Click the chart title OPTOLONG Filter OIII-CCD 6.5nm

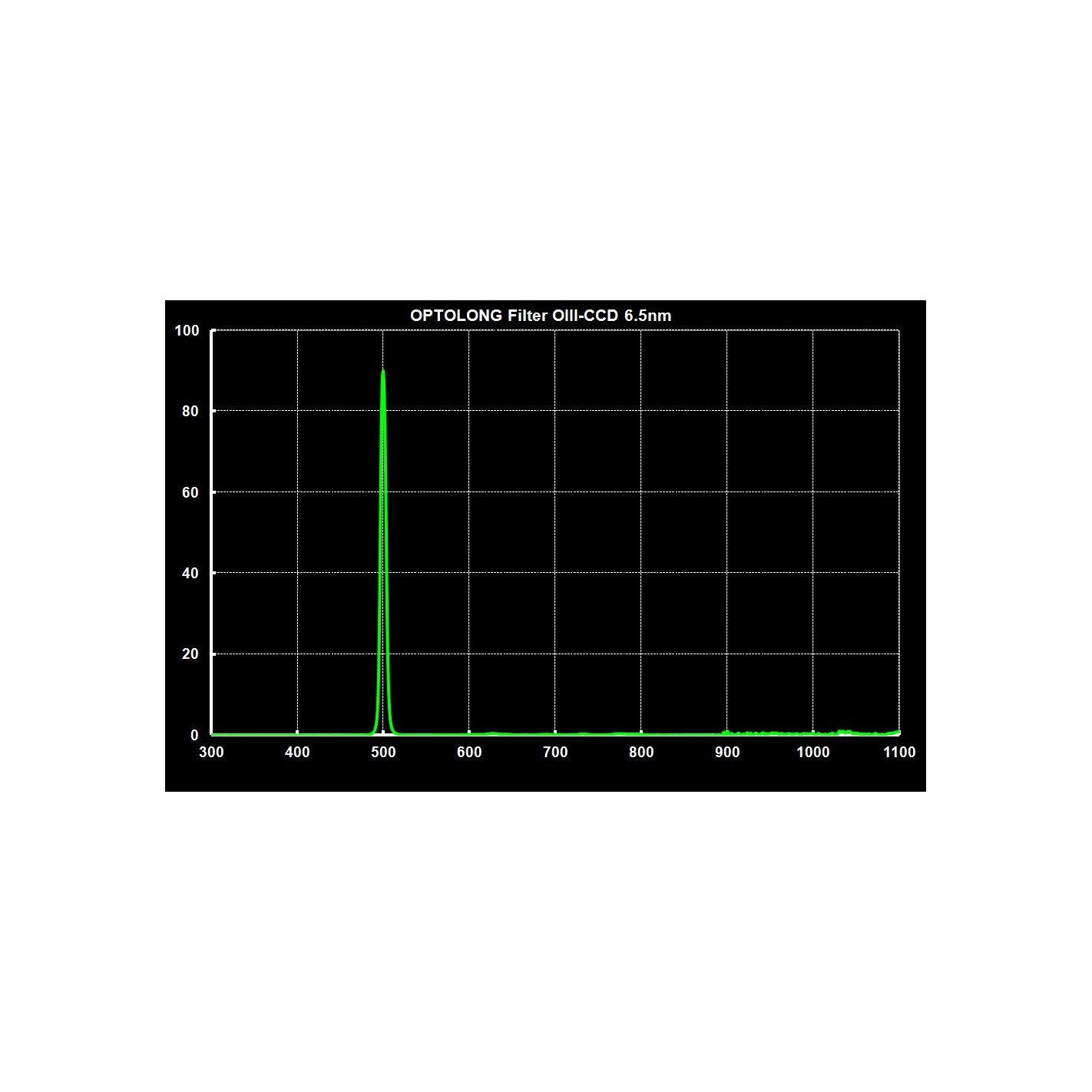[541, 316]
